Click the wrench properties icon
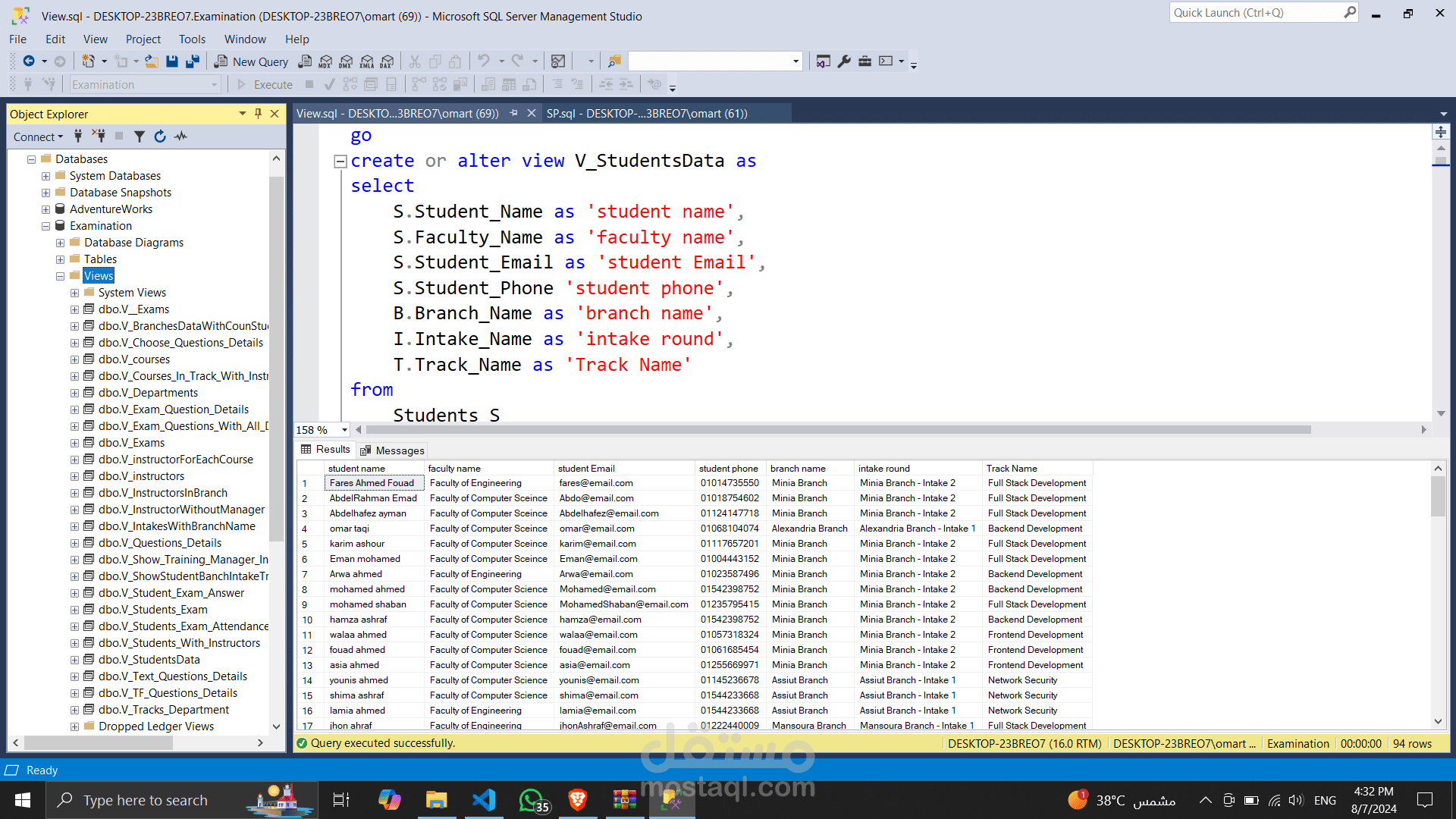 844,61
